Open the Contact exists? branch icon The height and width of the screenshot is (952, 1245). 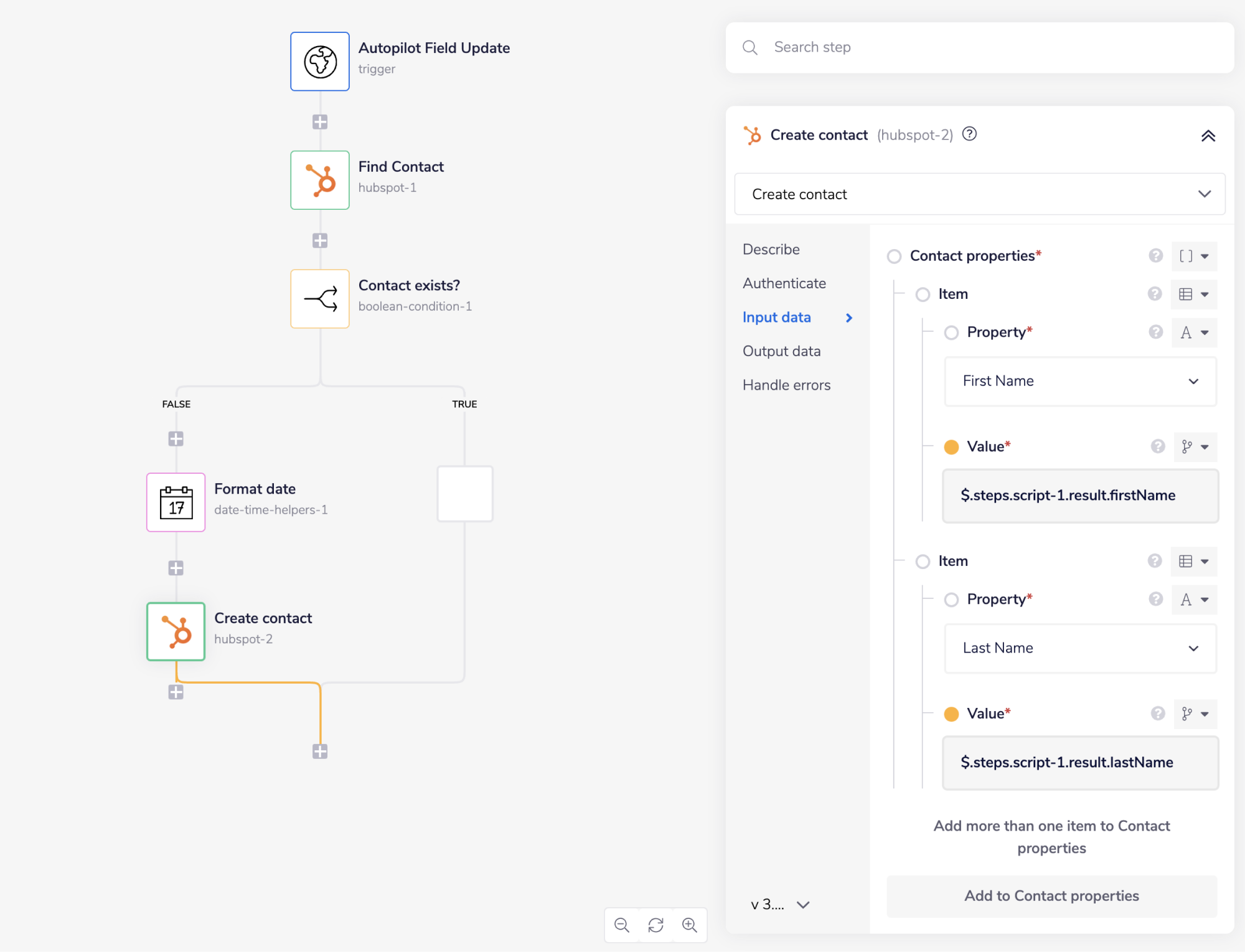(319, 299)
